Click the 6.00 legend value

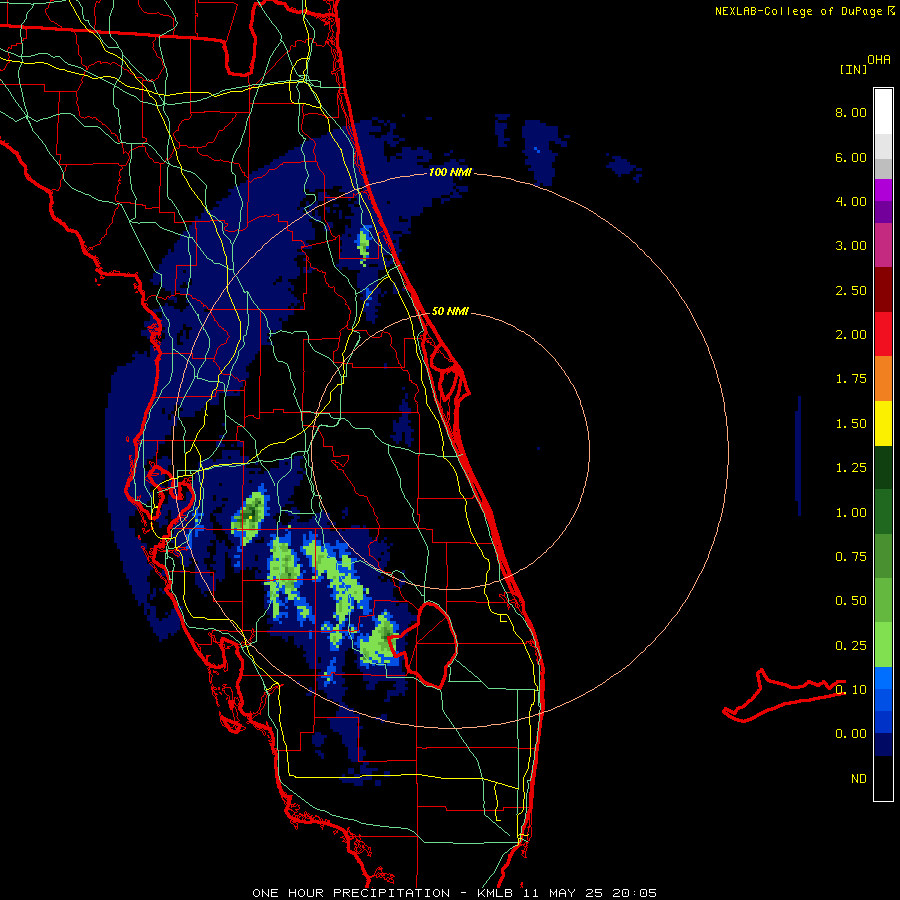coord(851,157)
